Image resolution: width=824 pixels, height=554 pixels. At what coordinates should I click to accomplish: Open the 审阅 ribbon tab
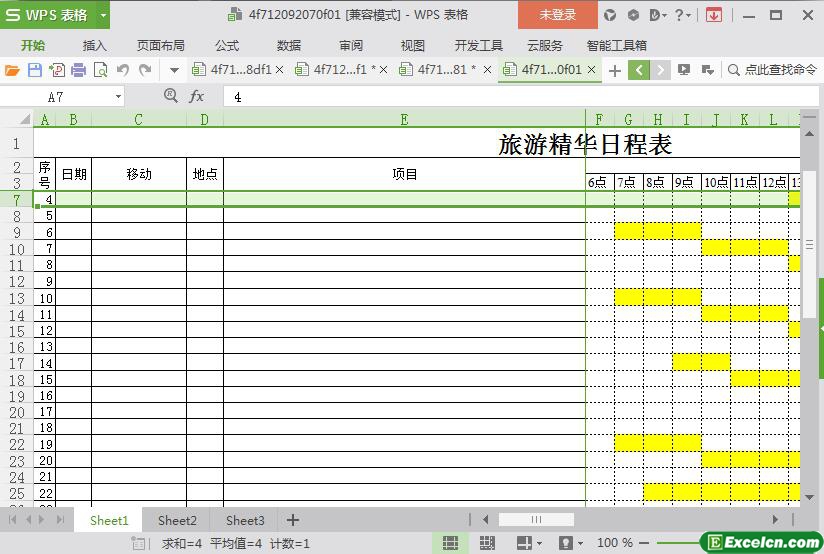351,46
